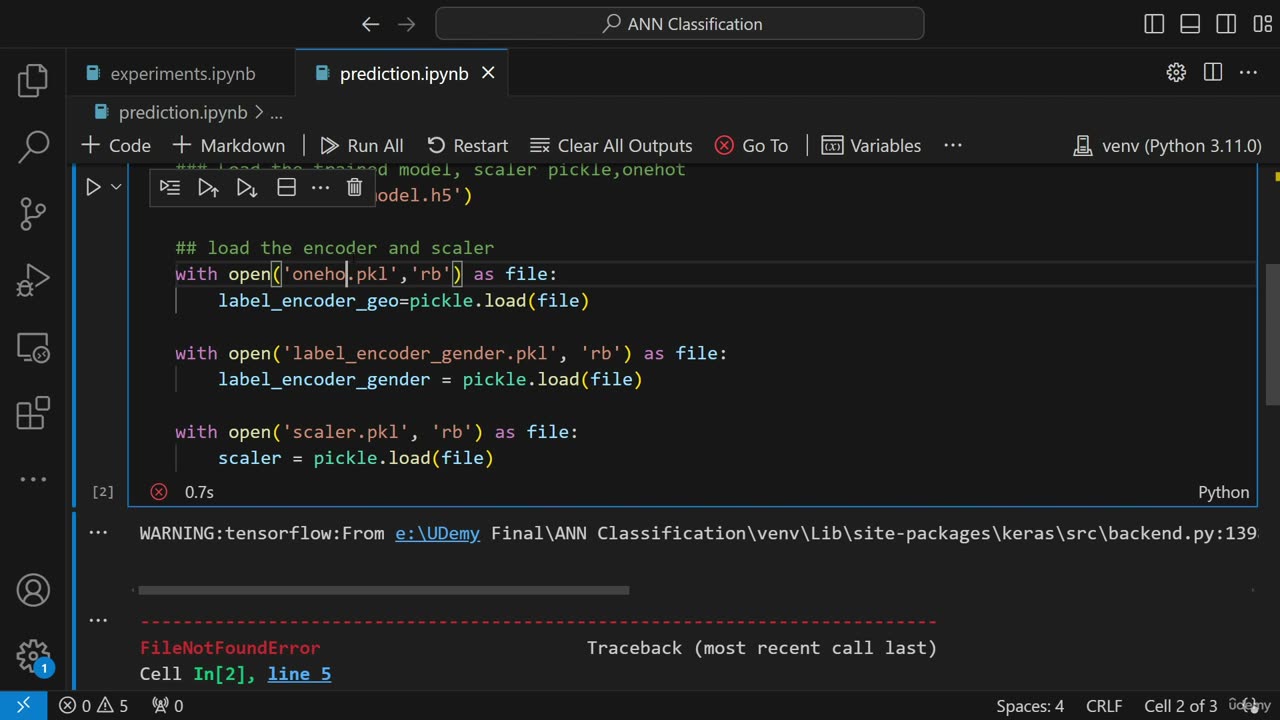Show errors and warnings from the status bar
This screenshot has height=720, width=1280.
(93, 706)
